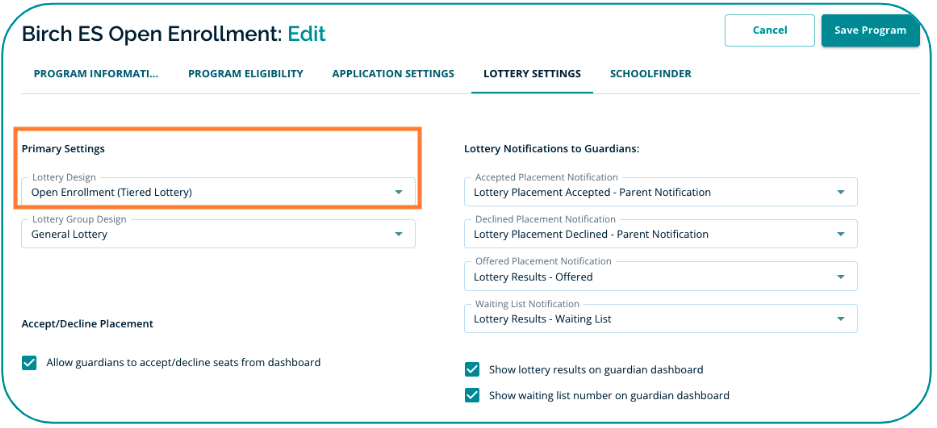Save the program with Save Program
The height and width of the screenshot is (428, 937).
click(x=870, y=30)
